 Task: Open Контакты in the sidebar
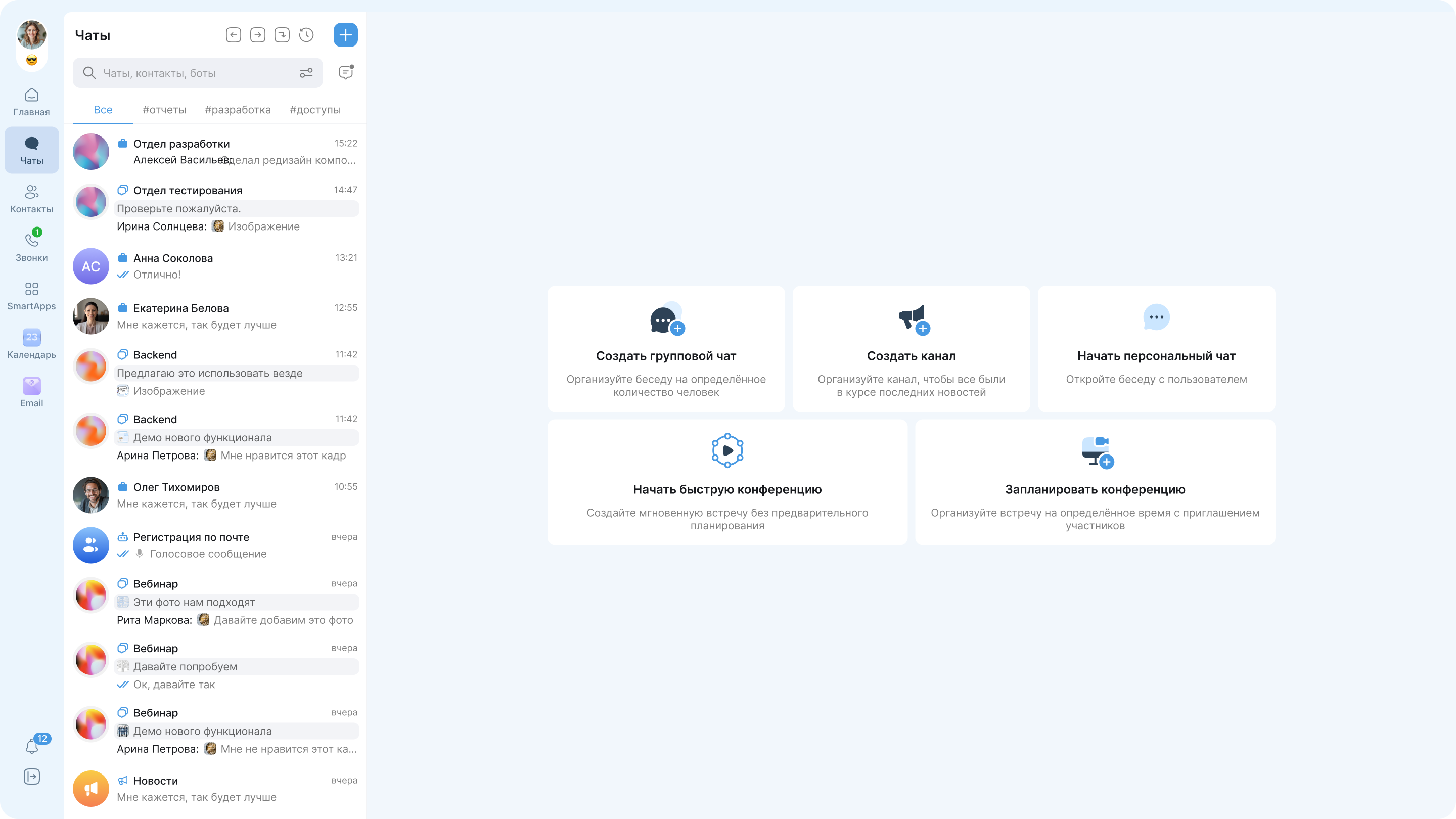[32, 199]
